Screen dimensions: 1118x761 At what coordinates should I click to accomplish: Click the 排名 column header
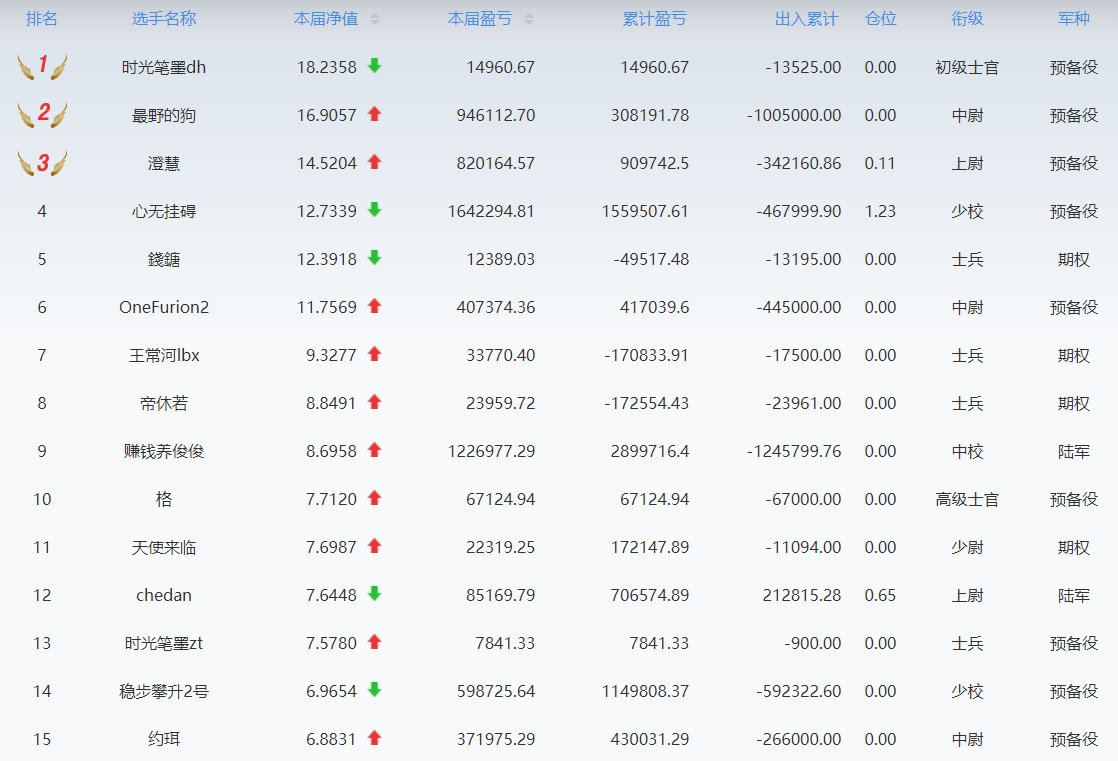(x=42, y=19)
